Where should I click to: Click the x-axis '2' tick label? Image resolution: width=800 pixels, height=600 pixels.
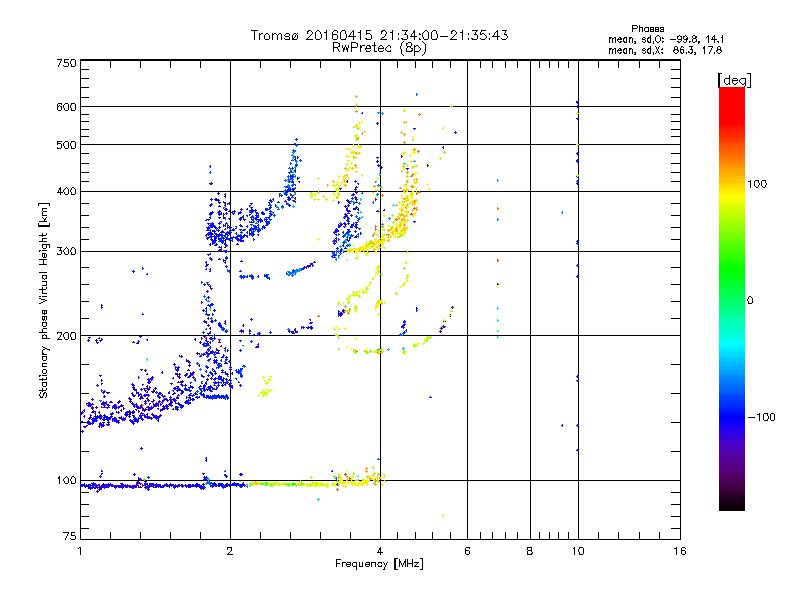[230, 551]
